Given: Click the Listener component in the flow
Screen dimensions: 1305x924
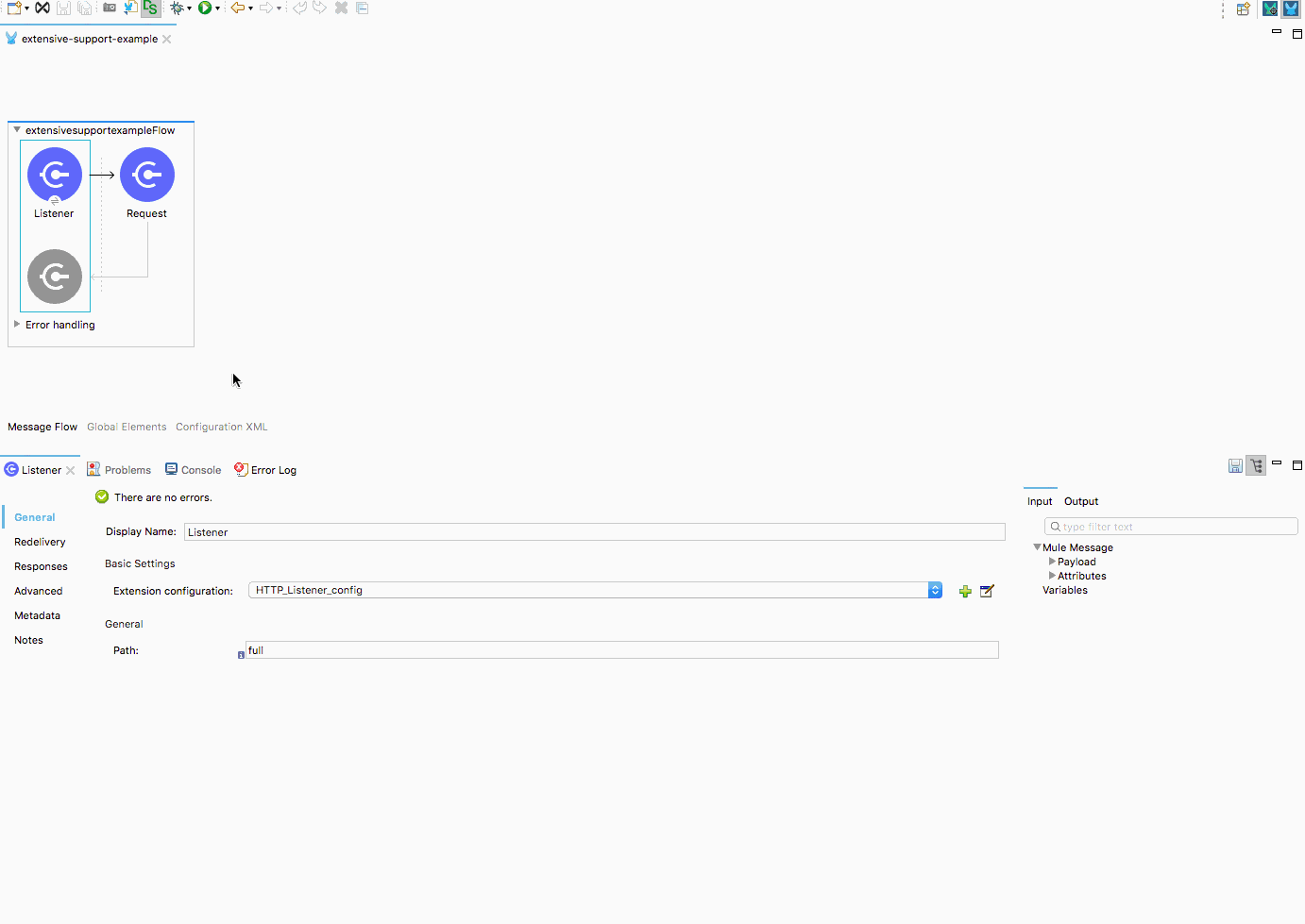Looking at the screenshot, I should [55, 175].
